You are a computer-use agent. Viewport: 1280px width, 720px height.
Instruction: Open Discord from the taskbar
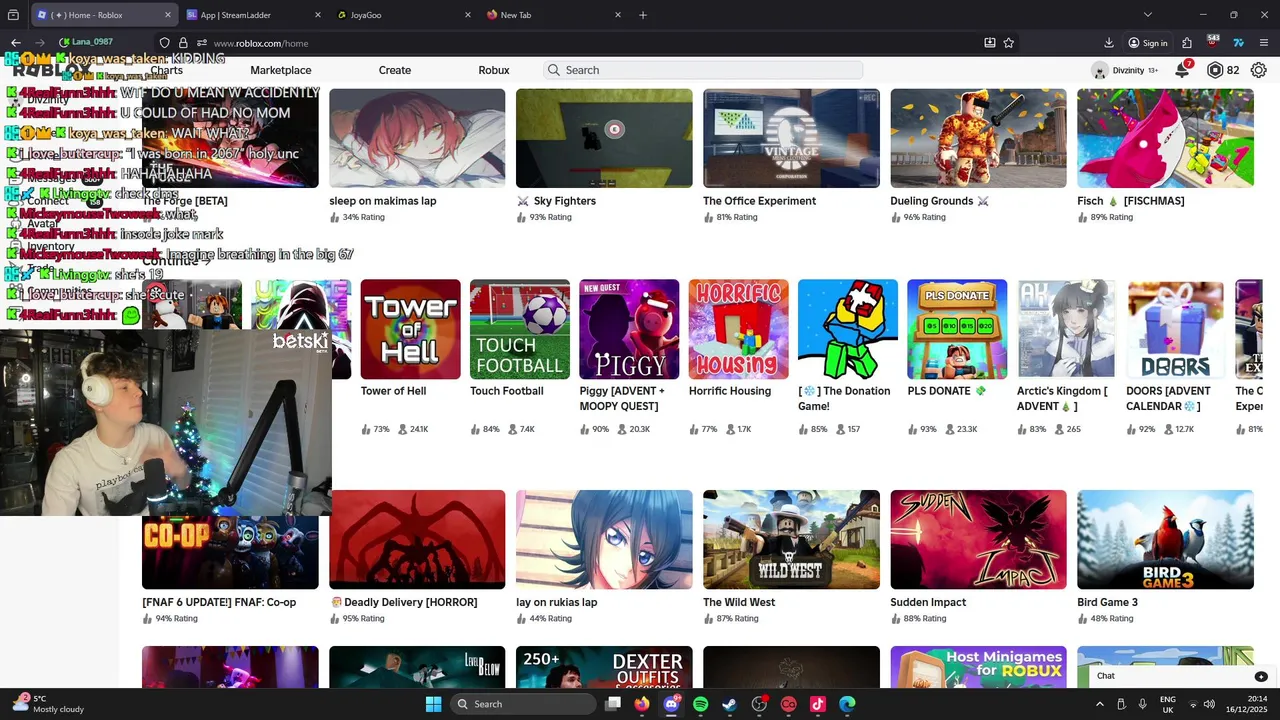point(671,704)
